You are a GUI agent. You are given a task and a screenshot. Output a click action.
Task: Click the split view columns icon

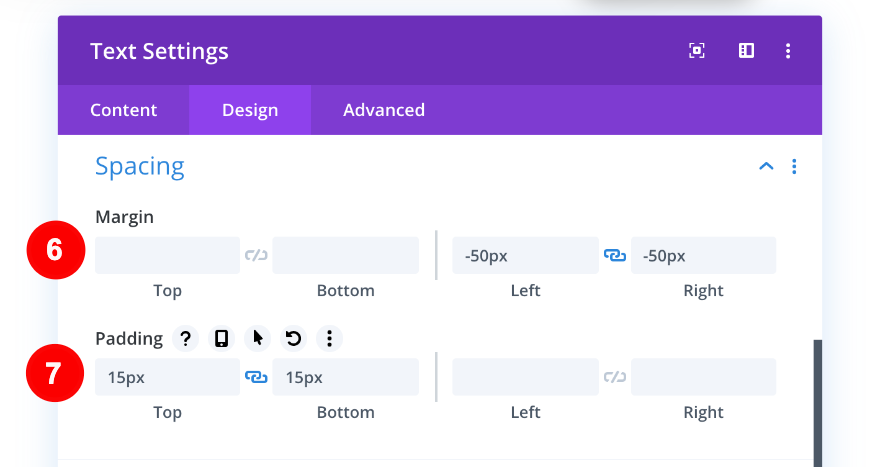tap(746, 51)
